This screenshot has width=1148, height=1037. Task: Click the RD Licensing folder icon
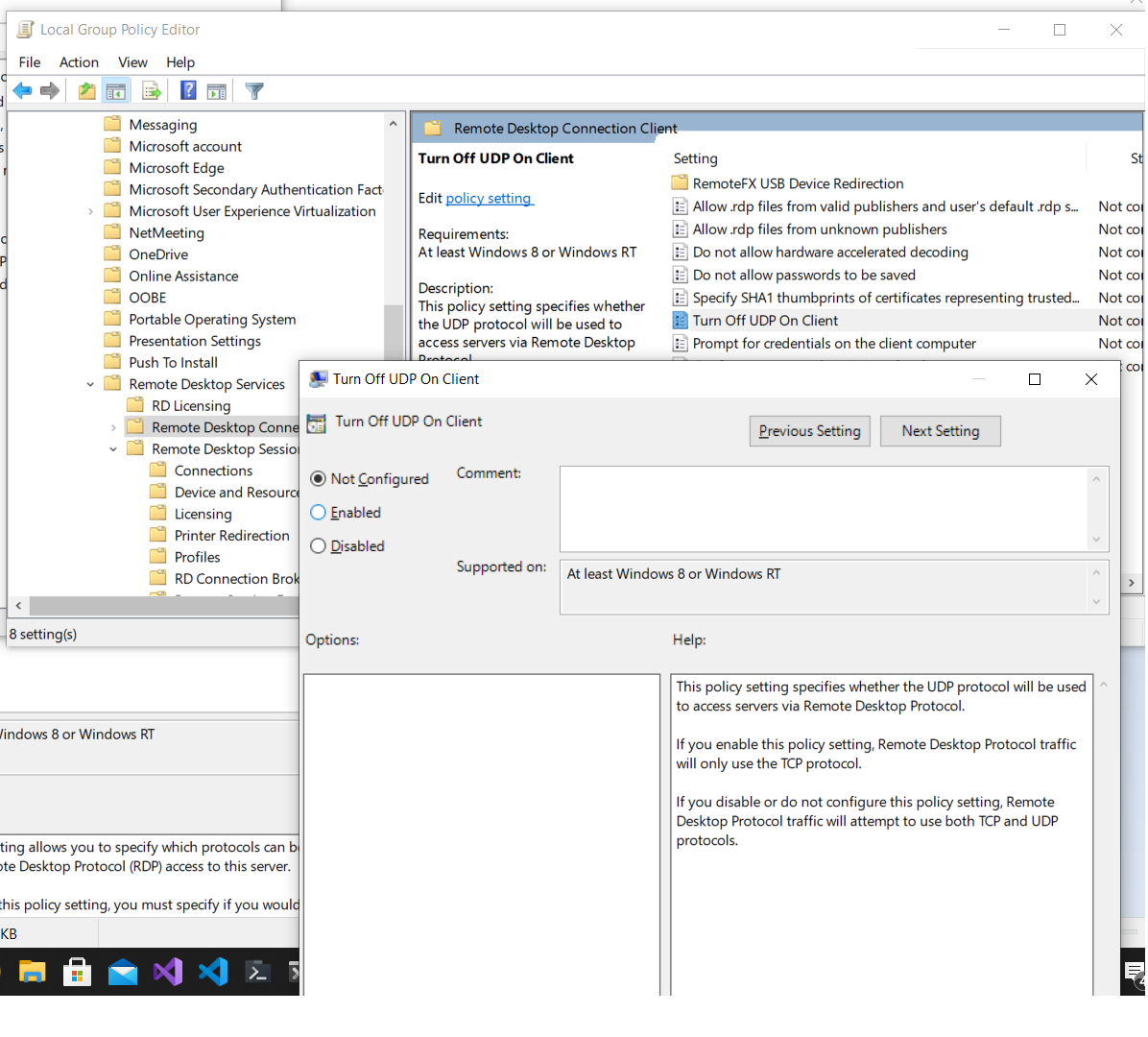[x=135, y=405]
